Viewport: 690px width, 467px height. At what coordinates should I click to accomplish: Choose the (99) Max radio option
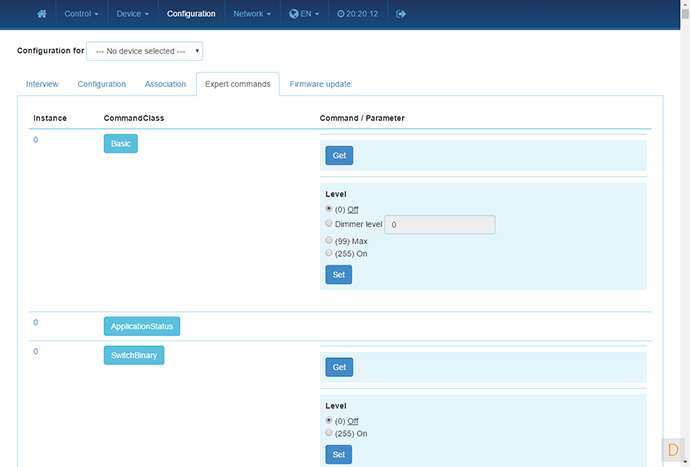coord(329,241)
